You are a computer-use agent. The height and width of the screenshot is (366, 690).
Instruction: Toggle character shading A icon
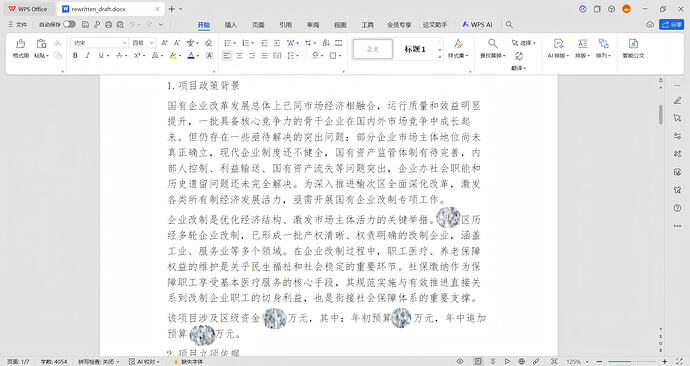click(x=209, y=55)
